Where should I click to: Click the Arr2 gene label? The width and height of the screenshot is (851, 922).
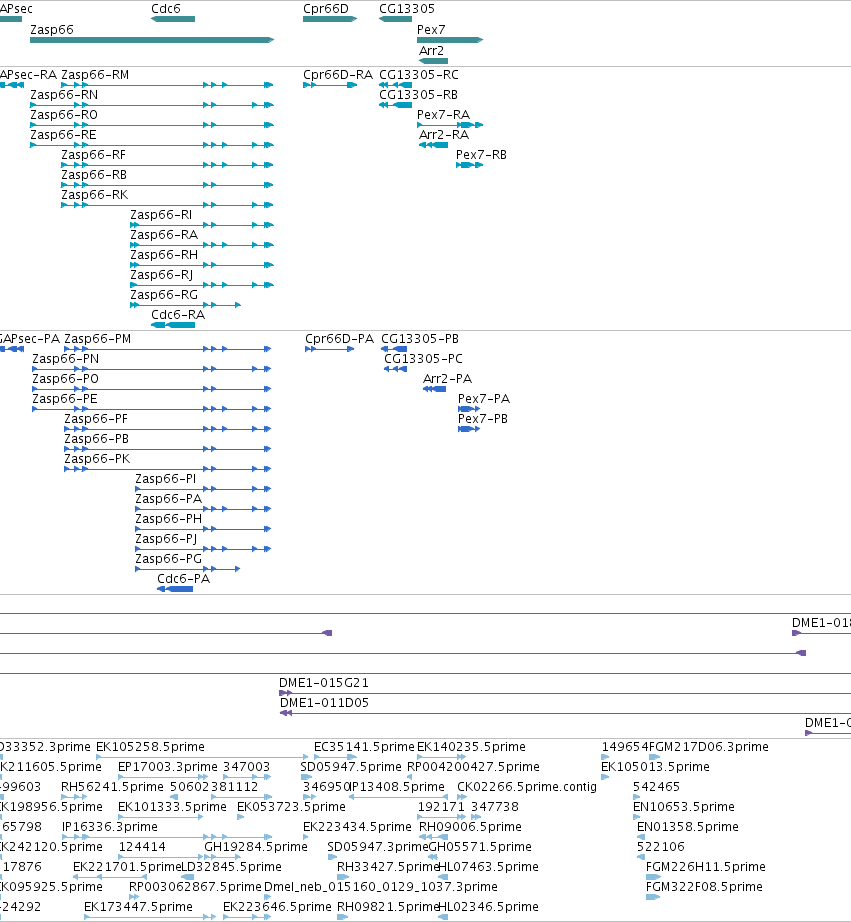431,51
